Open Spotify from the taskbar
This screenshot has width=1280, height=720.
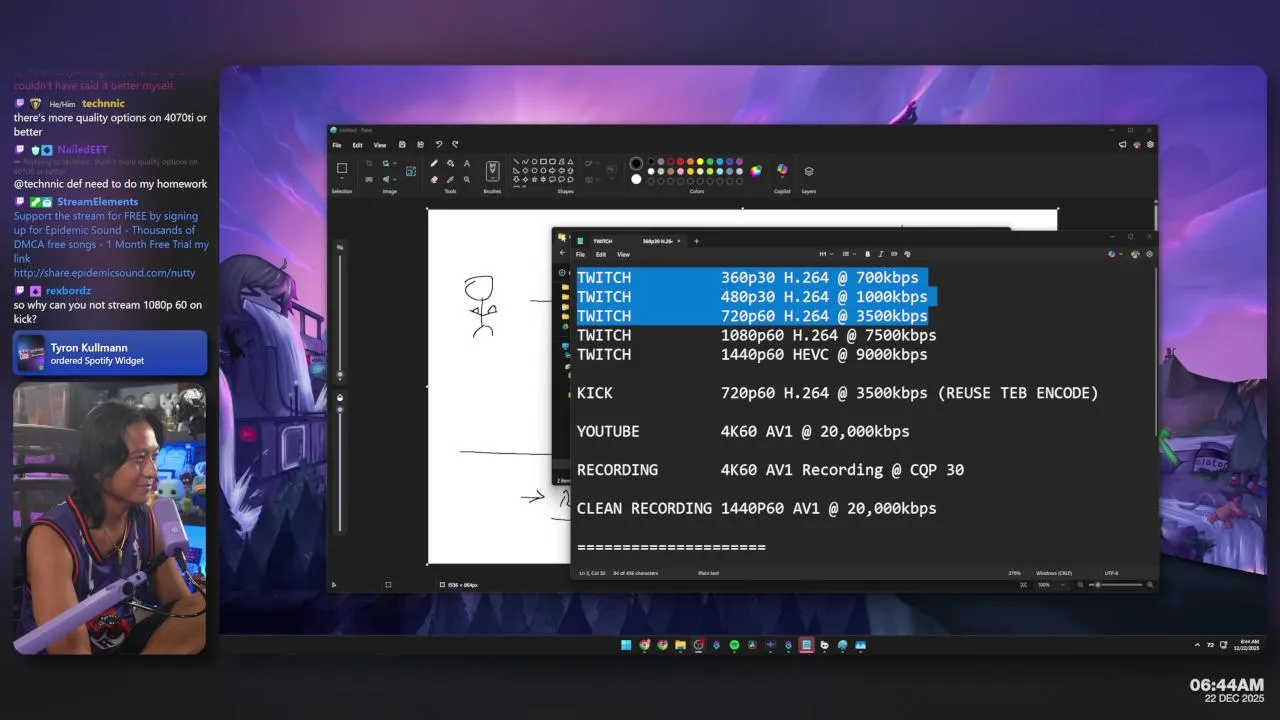point(734,645)
